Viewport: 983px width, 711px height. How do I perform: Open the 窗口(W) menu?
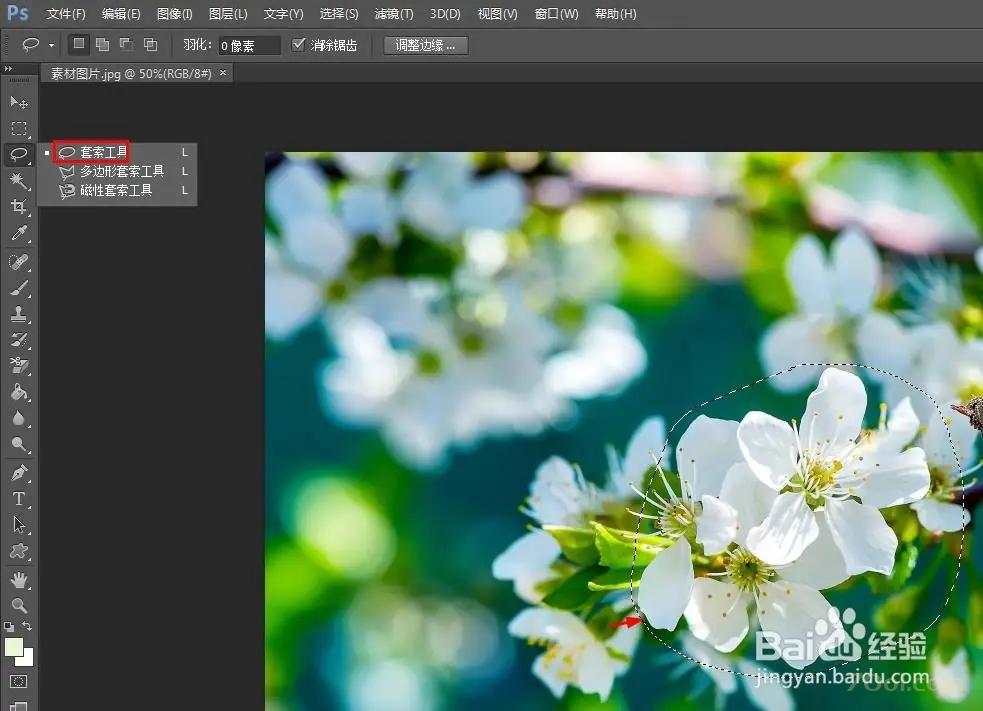[557, 14]
